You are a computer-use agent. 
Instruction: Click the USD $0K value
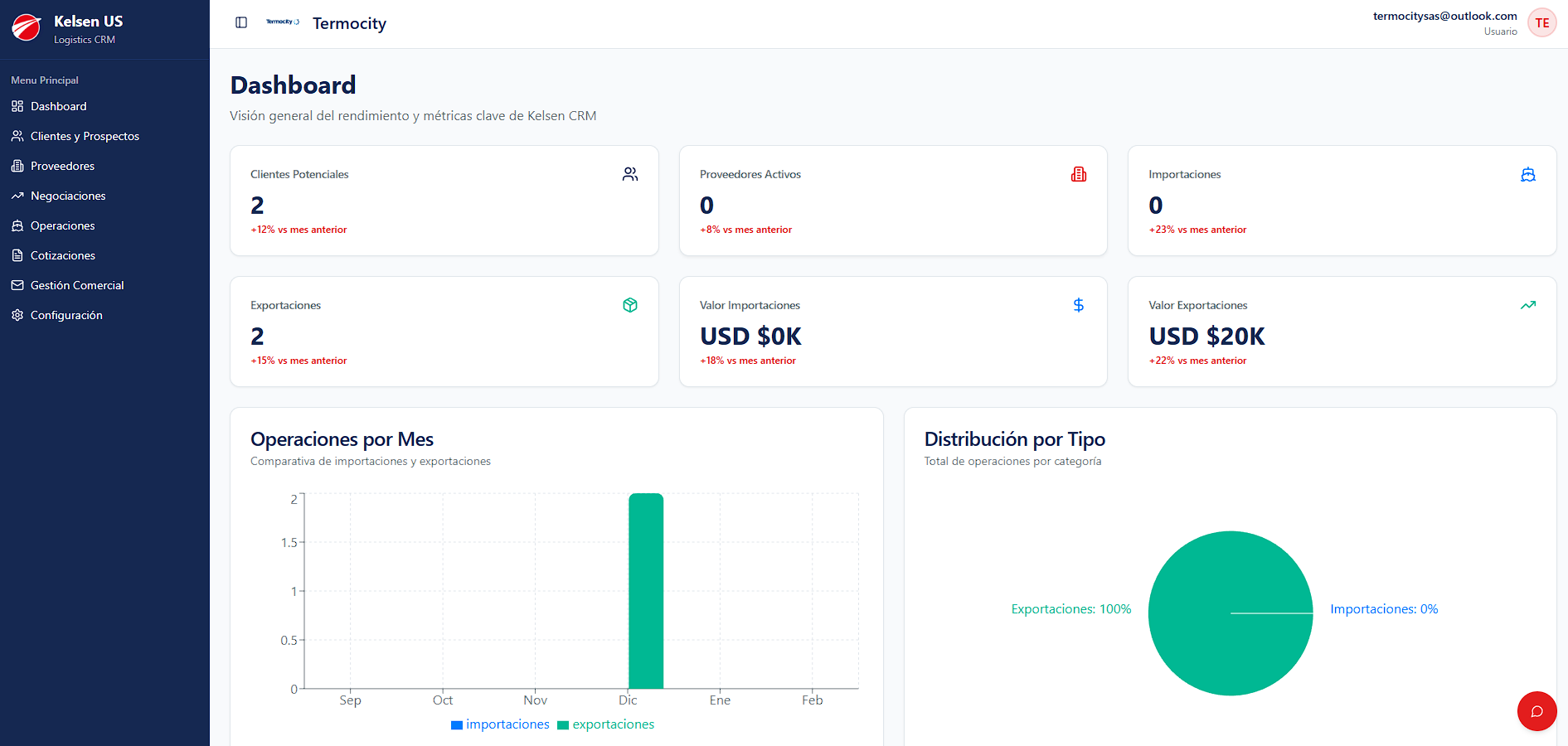(x=750, y=337)
